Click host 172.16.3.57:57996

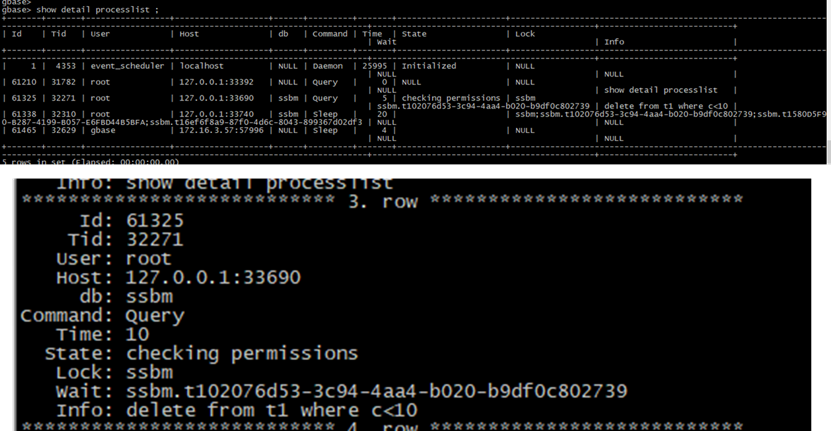point(221,130)
